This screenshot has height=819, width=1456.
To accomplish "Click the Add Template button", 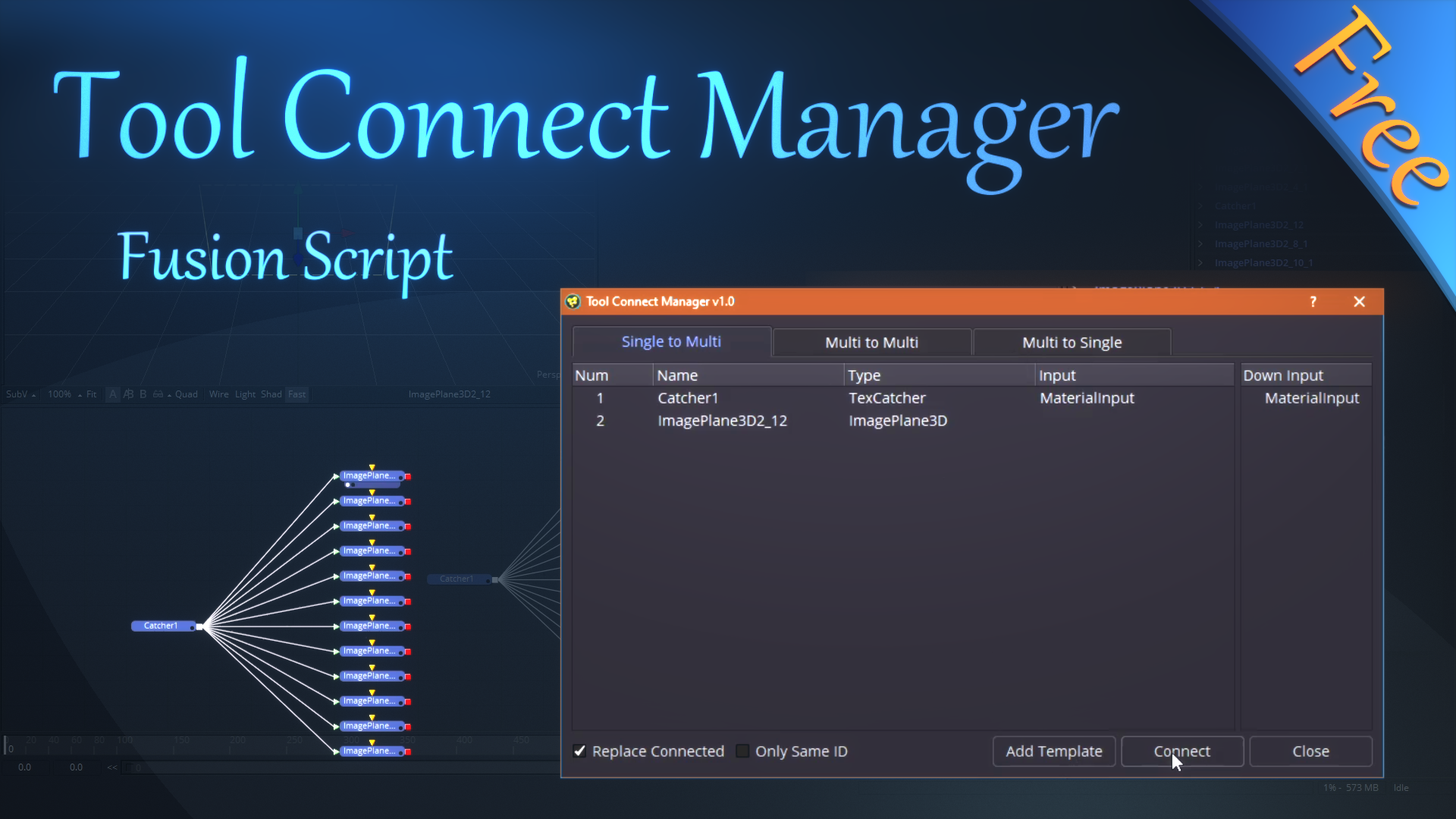I will 1053,751.
